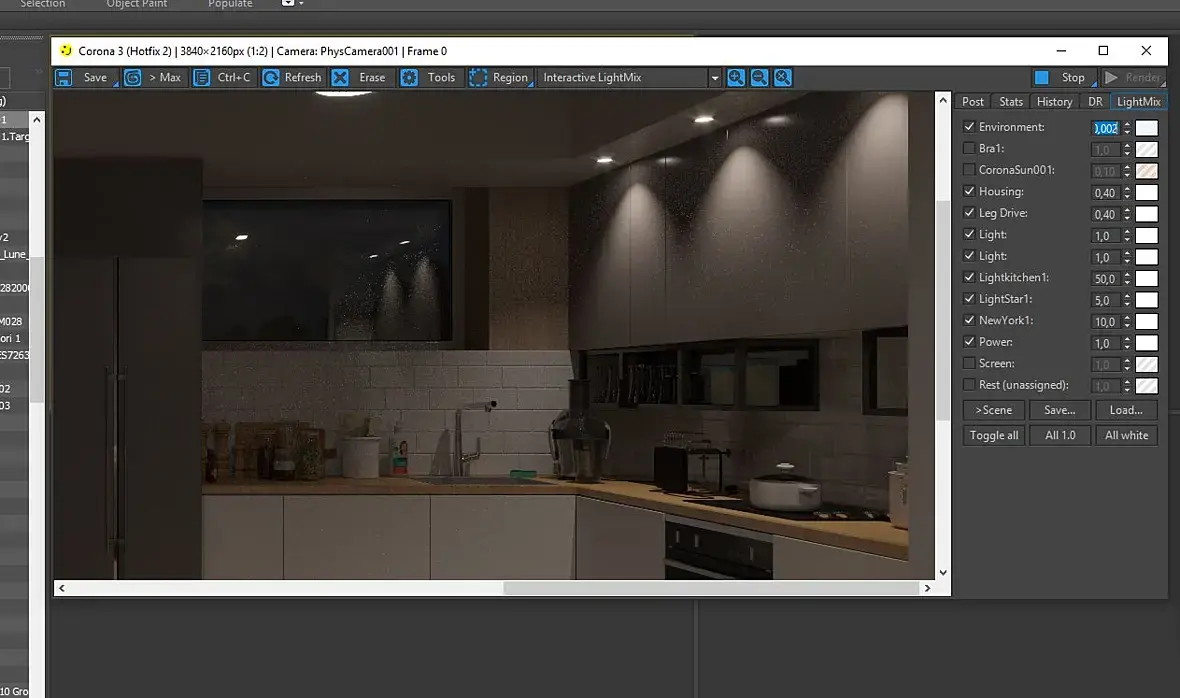The width and height of the screenshot is (1180, 698).
Task: Open the NewYork1 color swatch
Action: 1146,322
